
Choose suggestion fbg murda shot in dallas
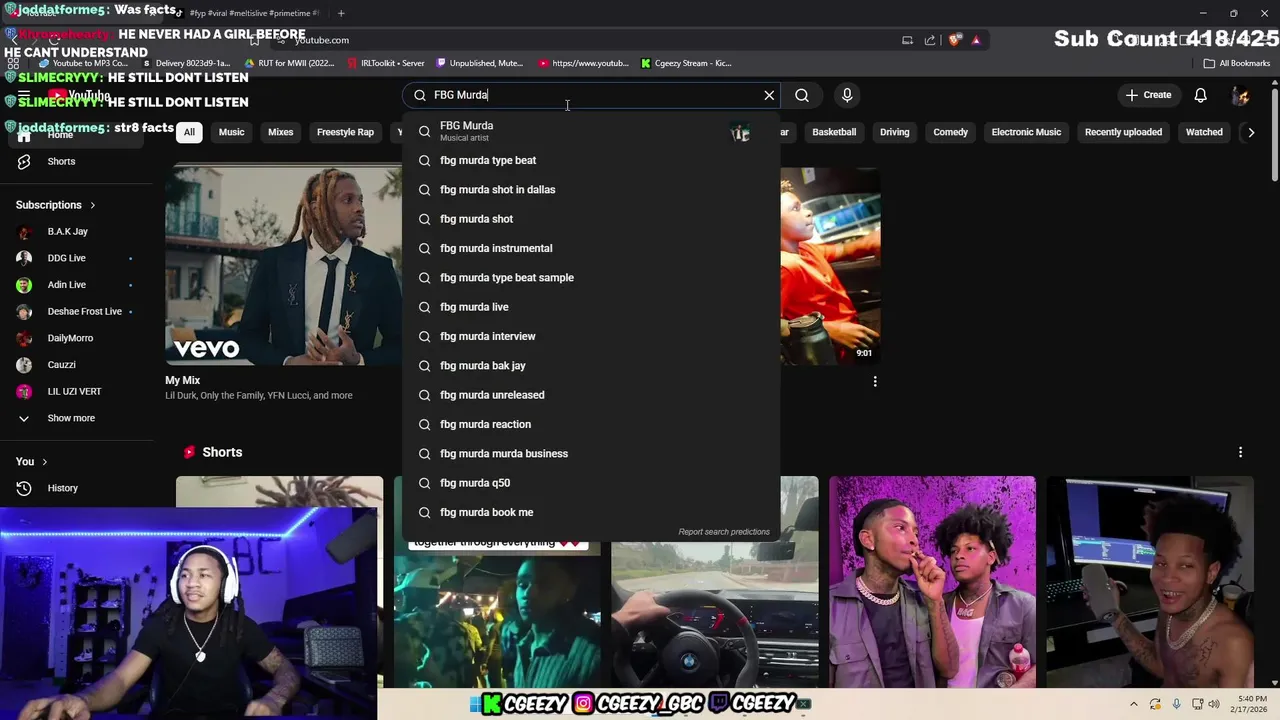tap(591, 190)
